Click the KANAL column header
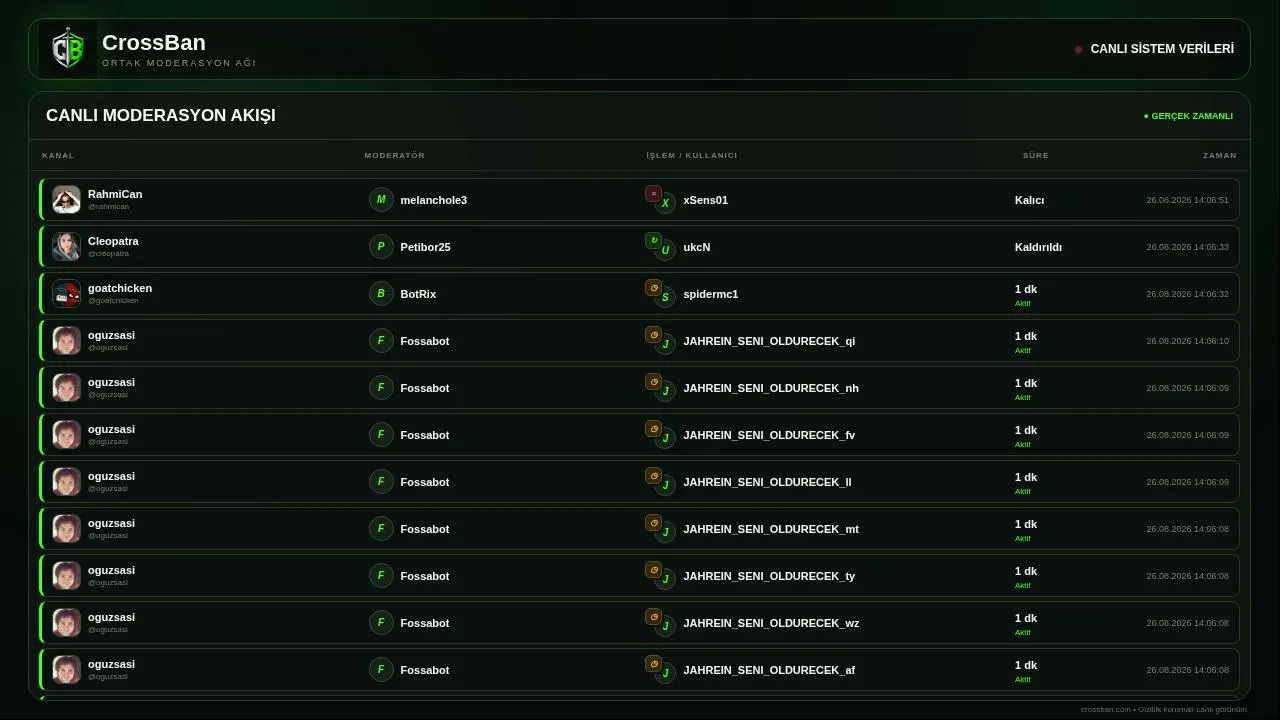The height and width of the screenshot is (720, 1280). tap(58, 155)
